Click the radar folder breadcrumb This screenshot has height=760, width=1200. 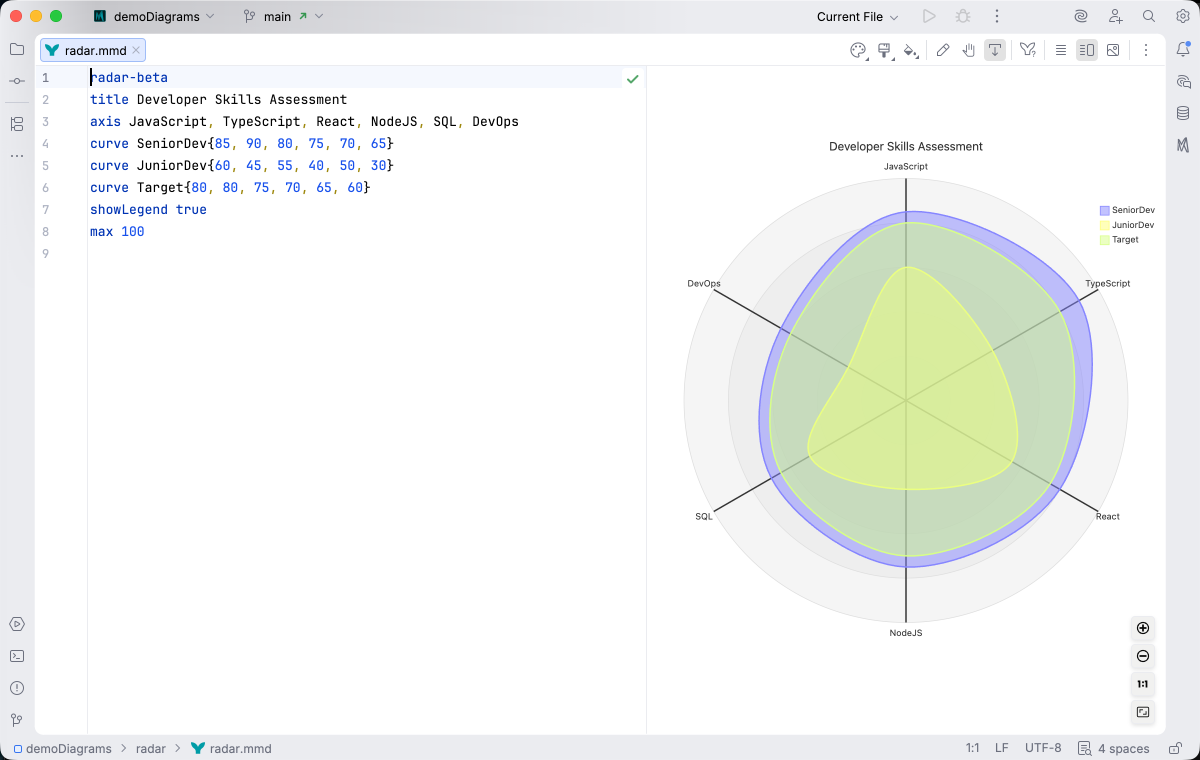click(x=151, y=748)
